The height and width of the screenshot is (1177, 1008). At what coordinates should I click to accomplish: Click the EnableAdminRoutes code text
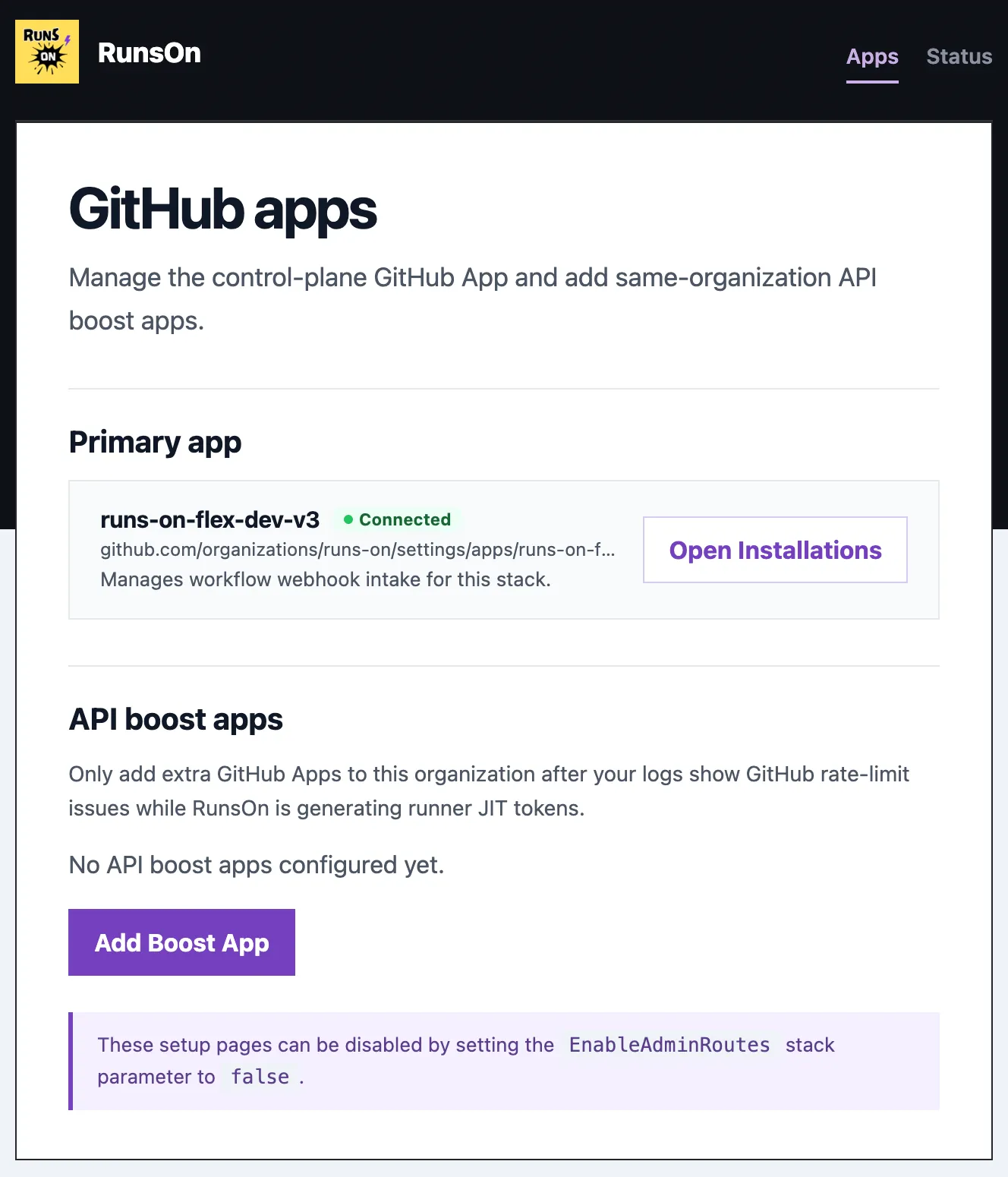(x=669, y=1045)
